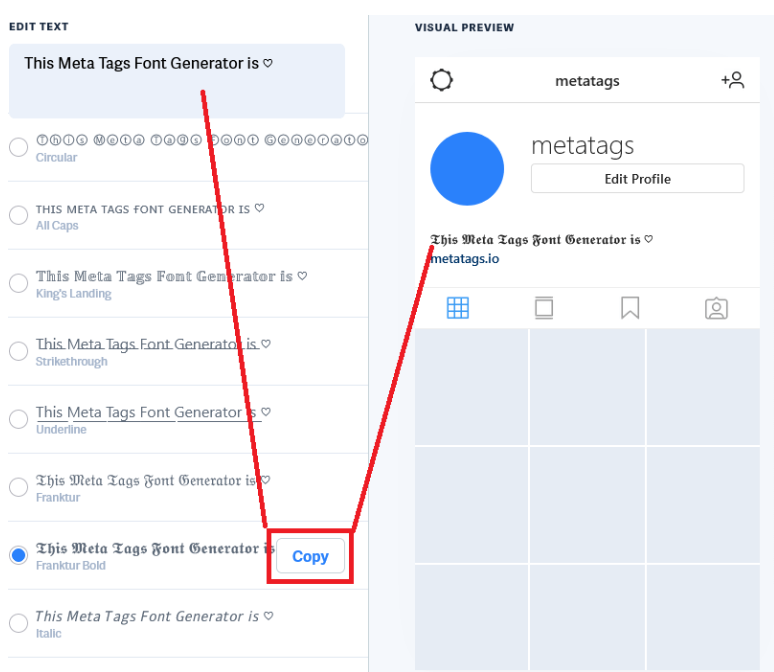Click the EDIT TEXT heading

[39, 27]
